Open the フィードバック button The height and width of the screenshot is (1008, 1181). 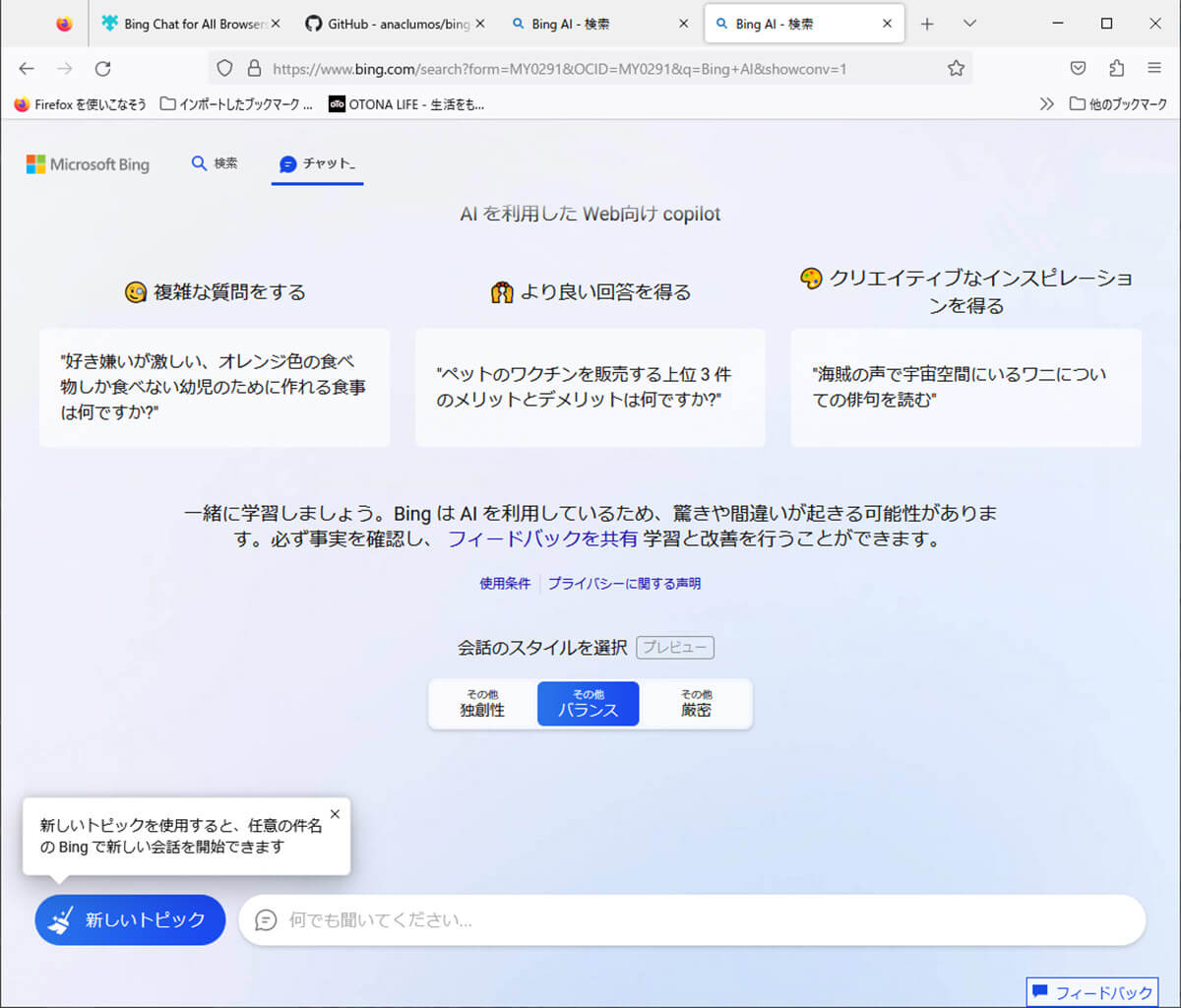(1092, 992)
